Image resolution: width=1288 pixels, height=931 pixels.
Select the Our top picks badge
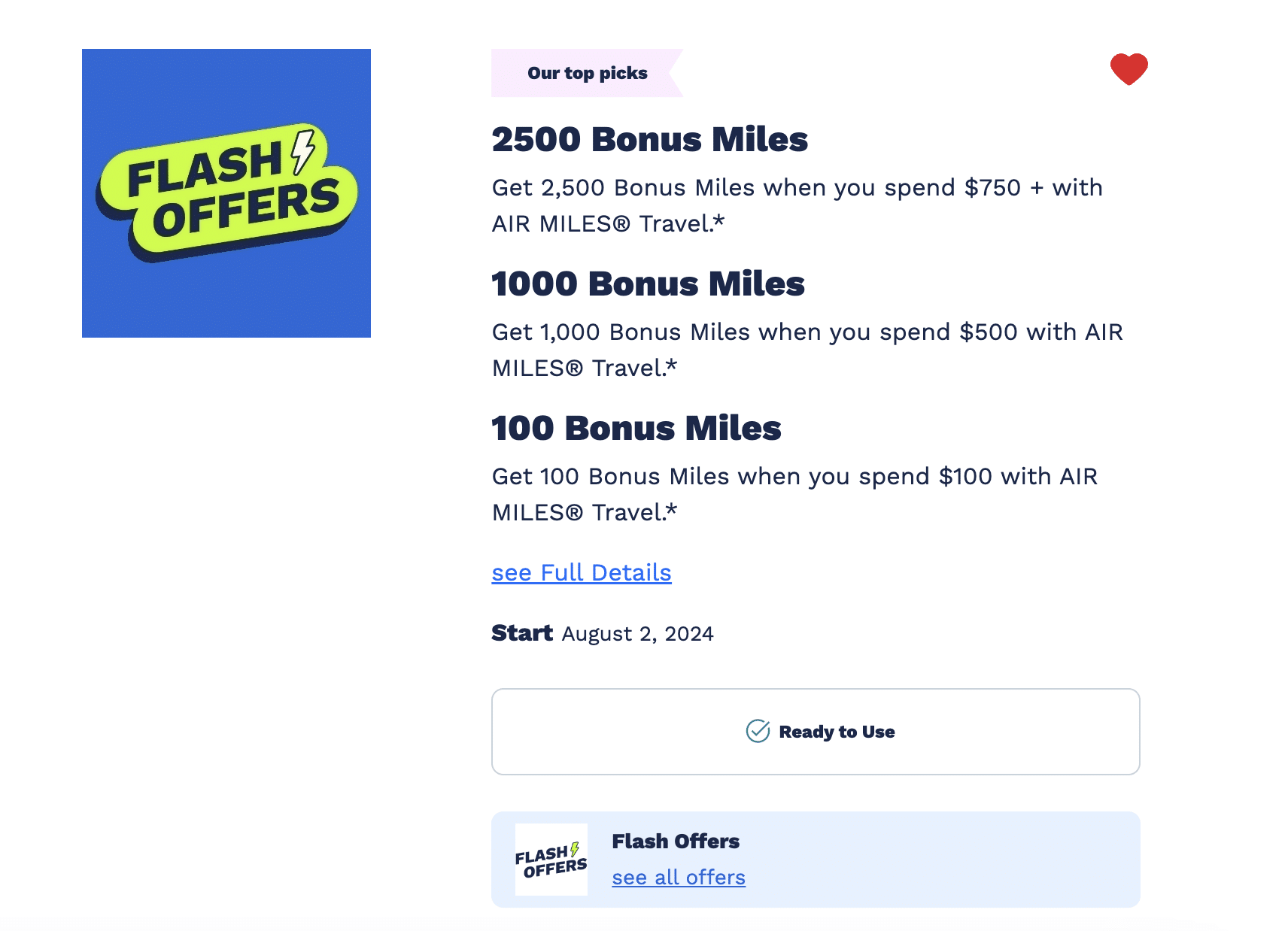pos(587,73)
